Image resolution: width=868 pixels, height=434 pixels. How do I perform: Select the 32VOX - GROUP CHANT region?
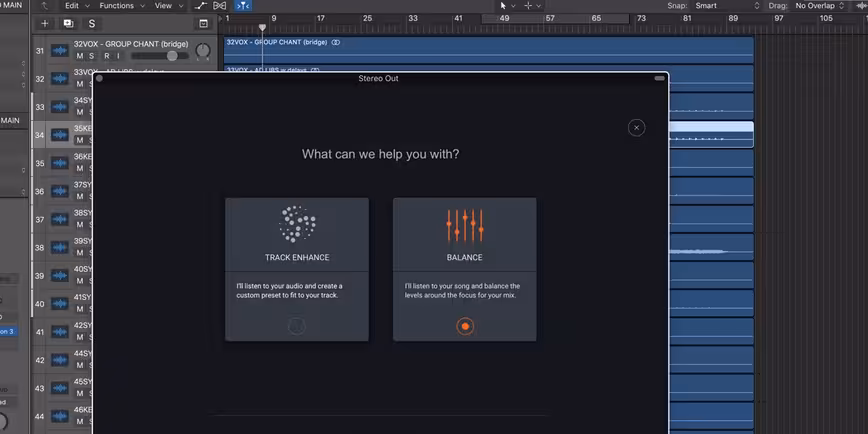489,50
